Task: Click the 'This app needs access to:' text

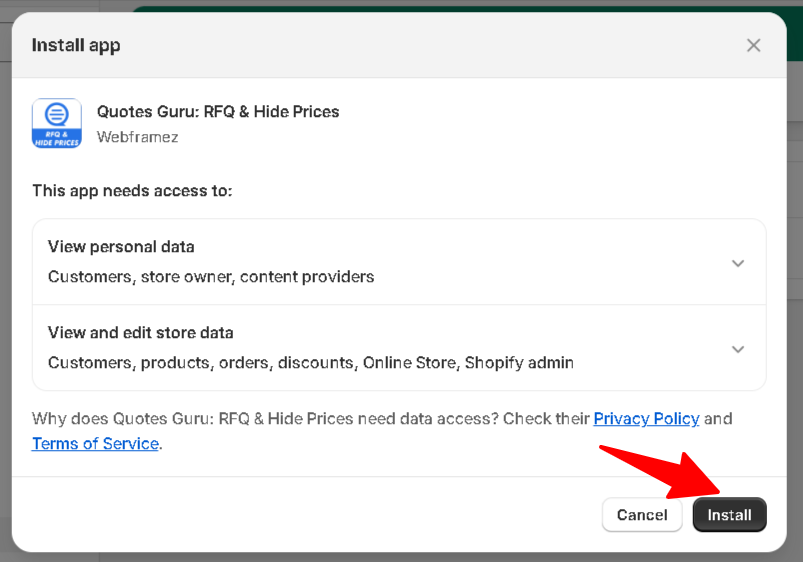Action: coord(132,190)
